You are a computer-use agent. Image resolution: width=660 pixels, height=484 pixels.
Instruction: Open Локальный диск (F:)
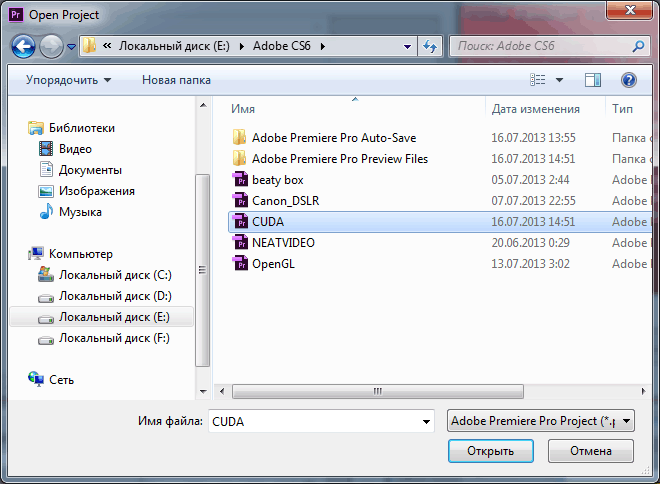(114, 338)
